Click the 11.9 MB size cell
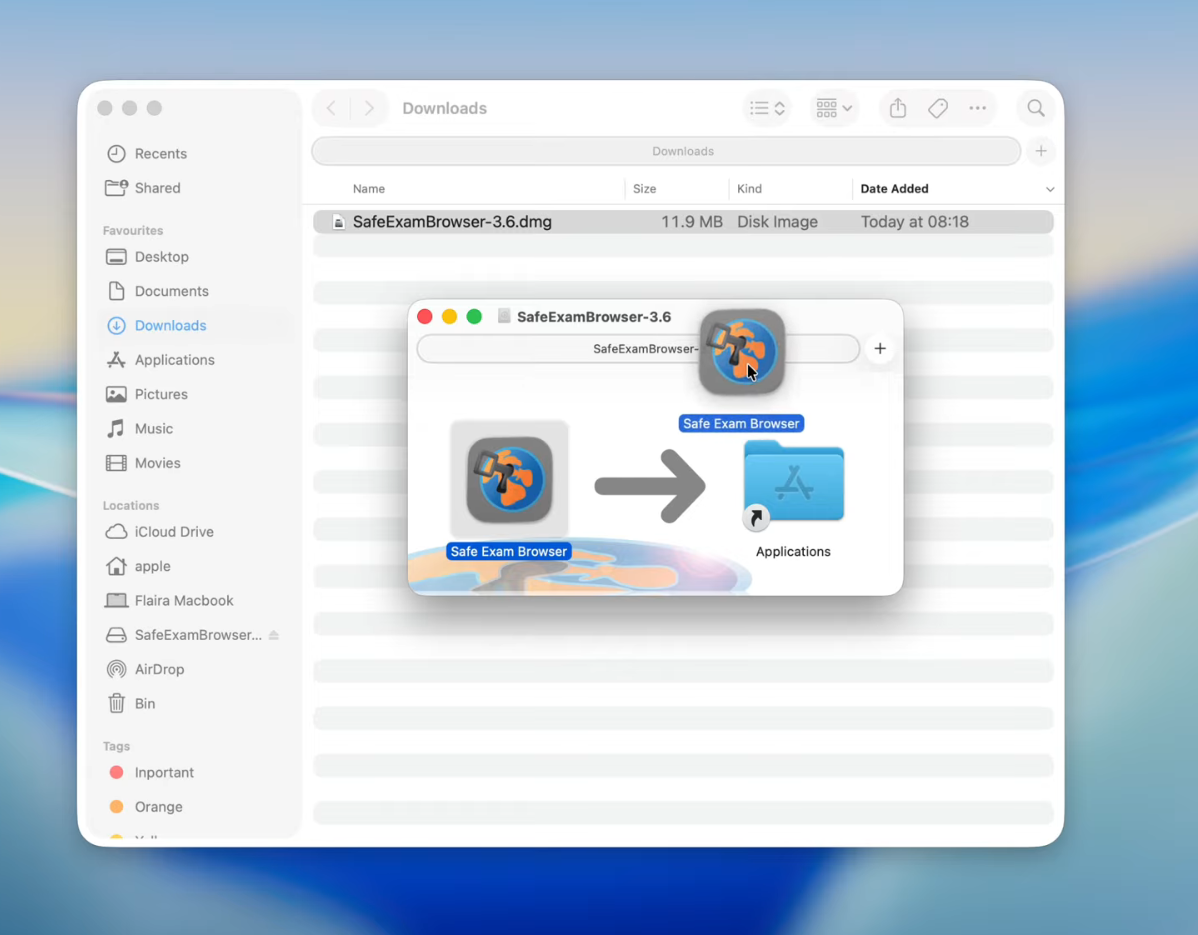The height and width of the screenshot is (935, 1198). click(x=691, y=222)
